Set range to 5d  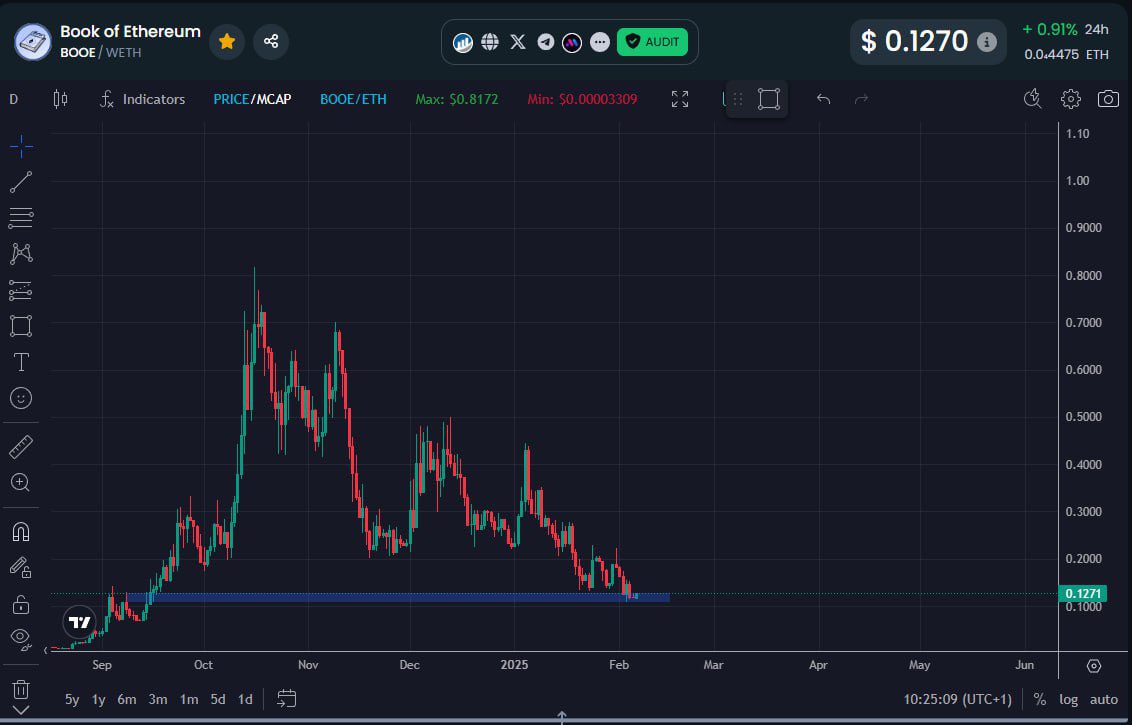[x=218, y=699]
